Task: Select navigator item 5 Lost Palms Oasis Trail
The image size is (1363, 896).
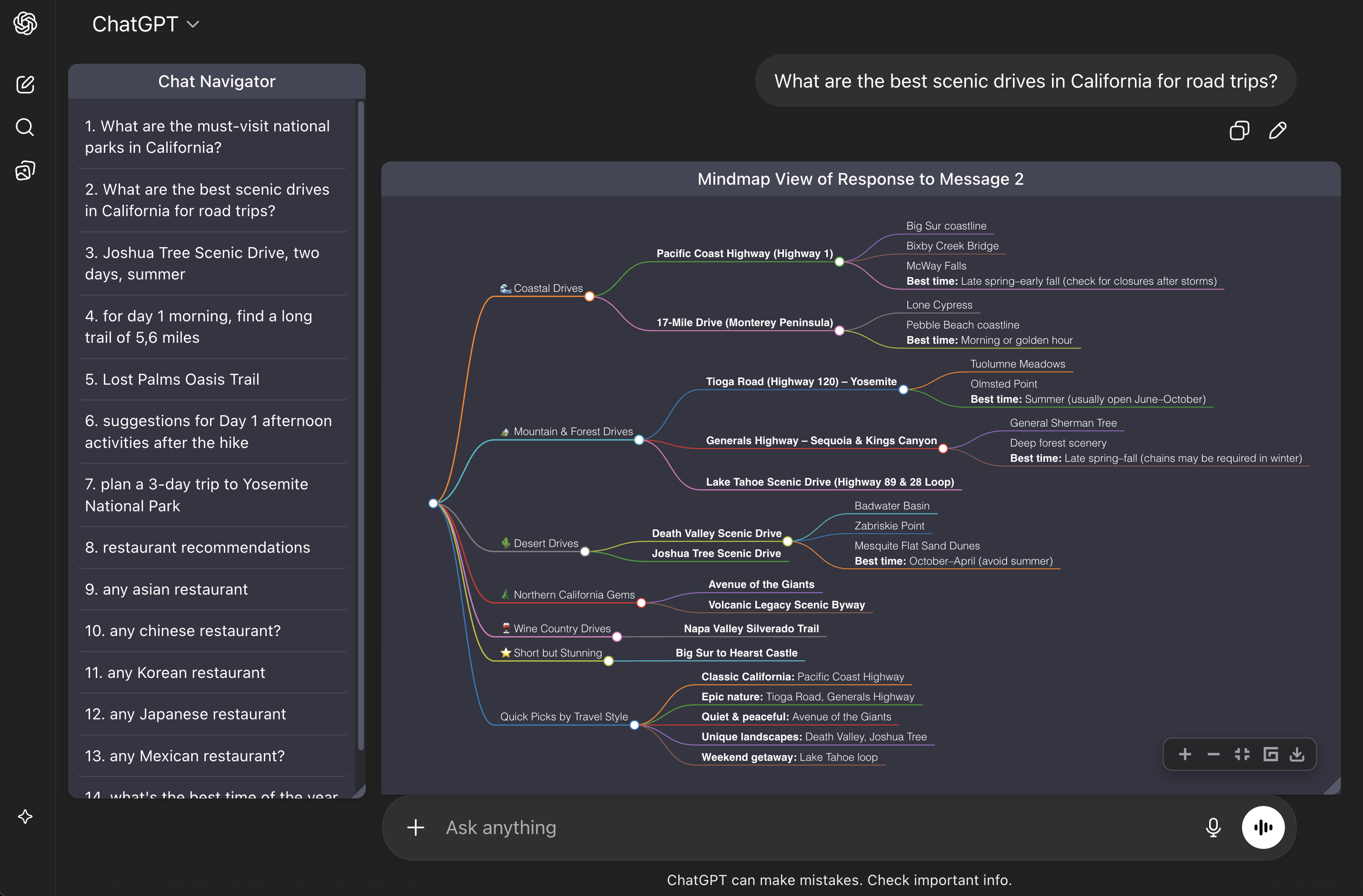Action: [x=172, y=379]
